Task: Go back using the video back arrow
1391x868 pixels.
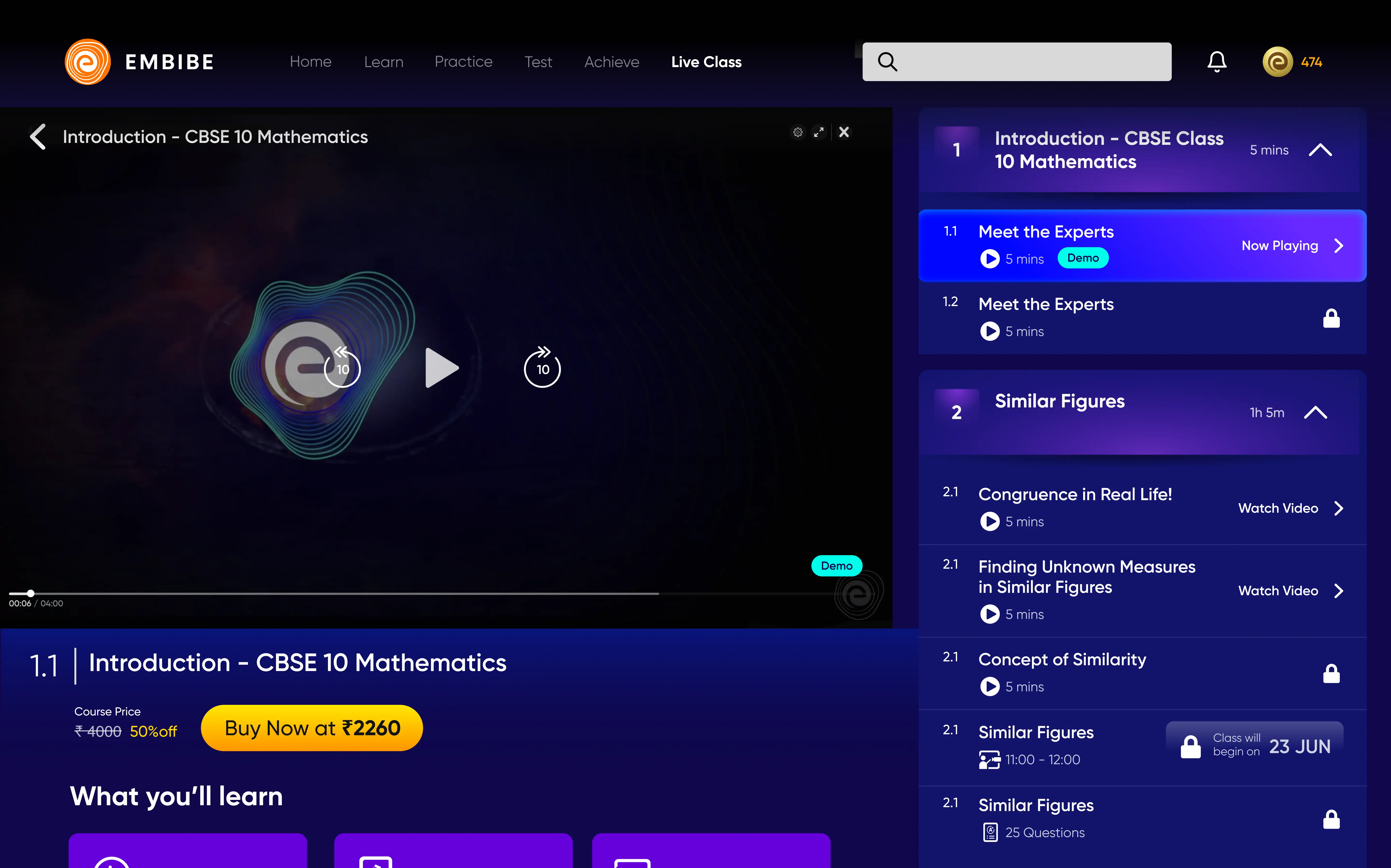Action: coord(38,137)
